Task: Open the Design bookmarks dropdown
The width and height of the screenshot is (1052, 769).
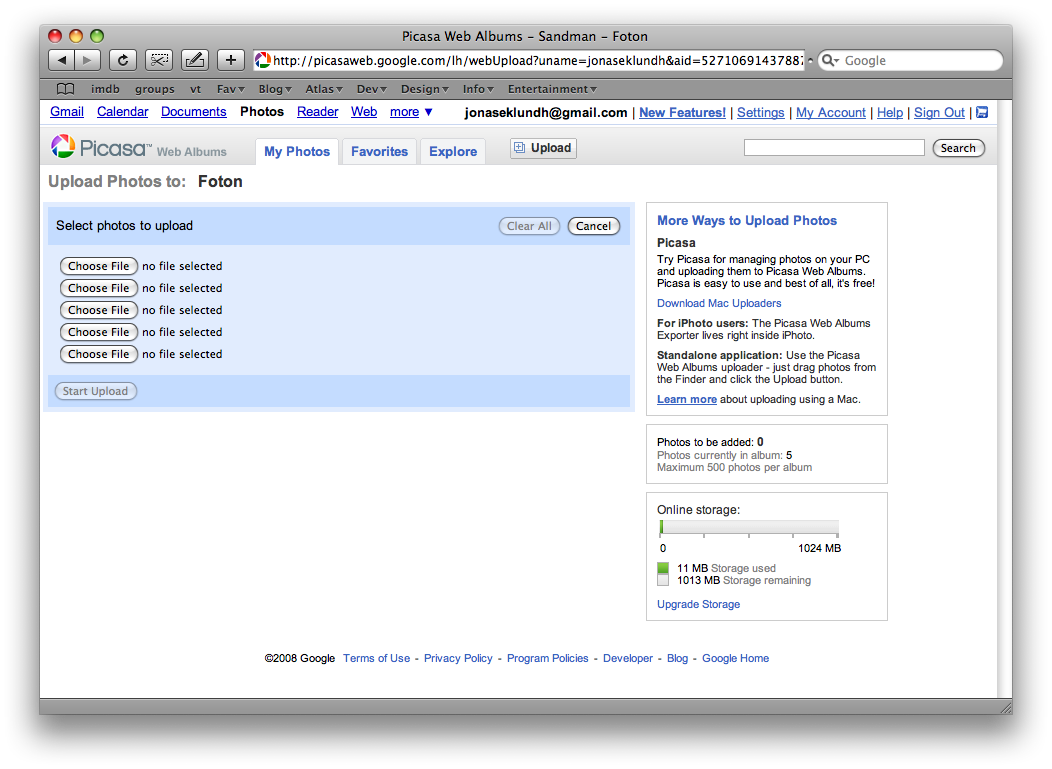Action: click(426, 89)
